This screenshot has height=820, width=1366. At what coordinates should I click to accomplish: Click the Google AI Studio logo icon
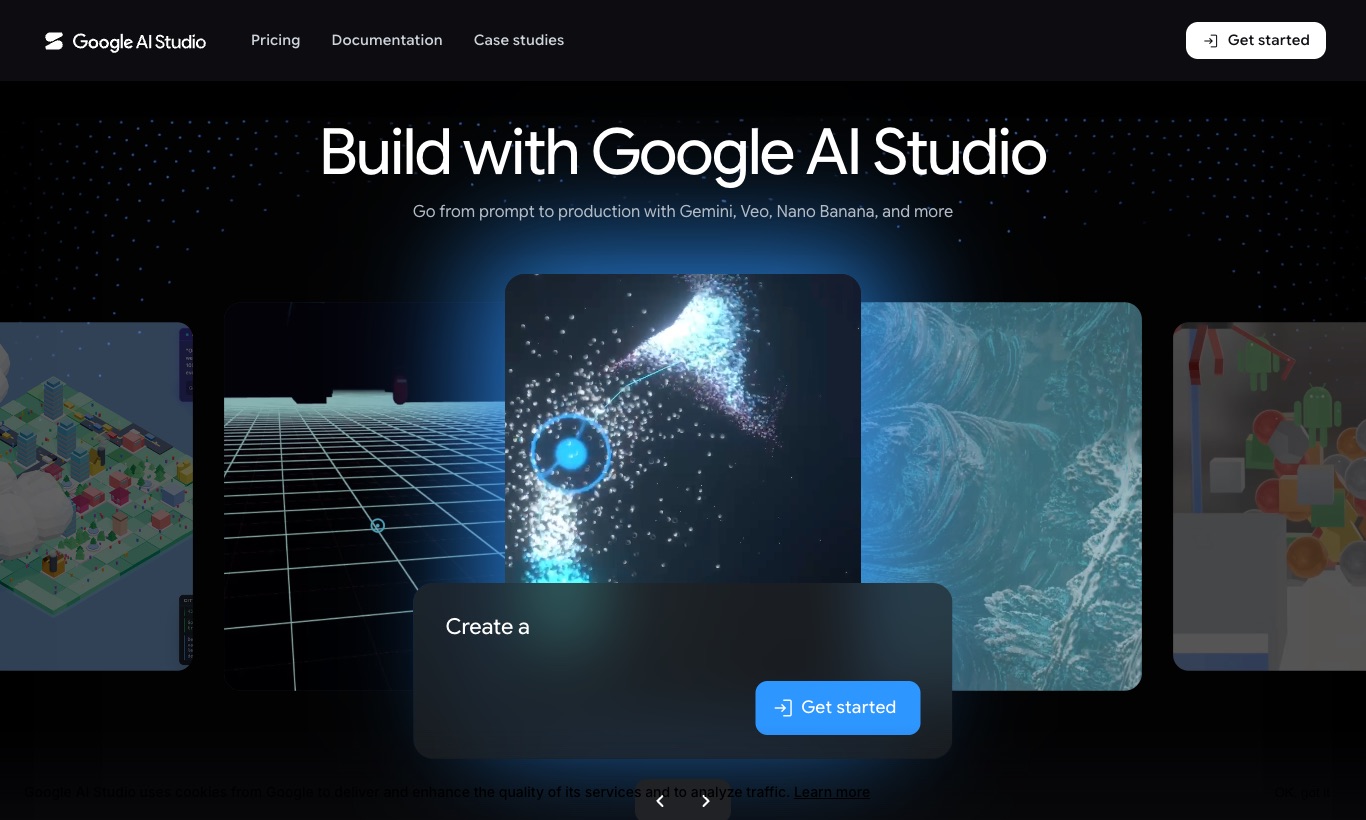(54, 41)
